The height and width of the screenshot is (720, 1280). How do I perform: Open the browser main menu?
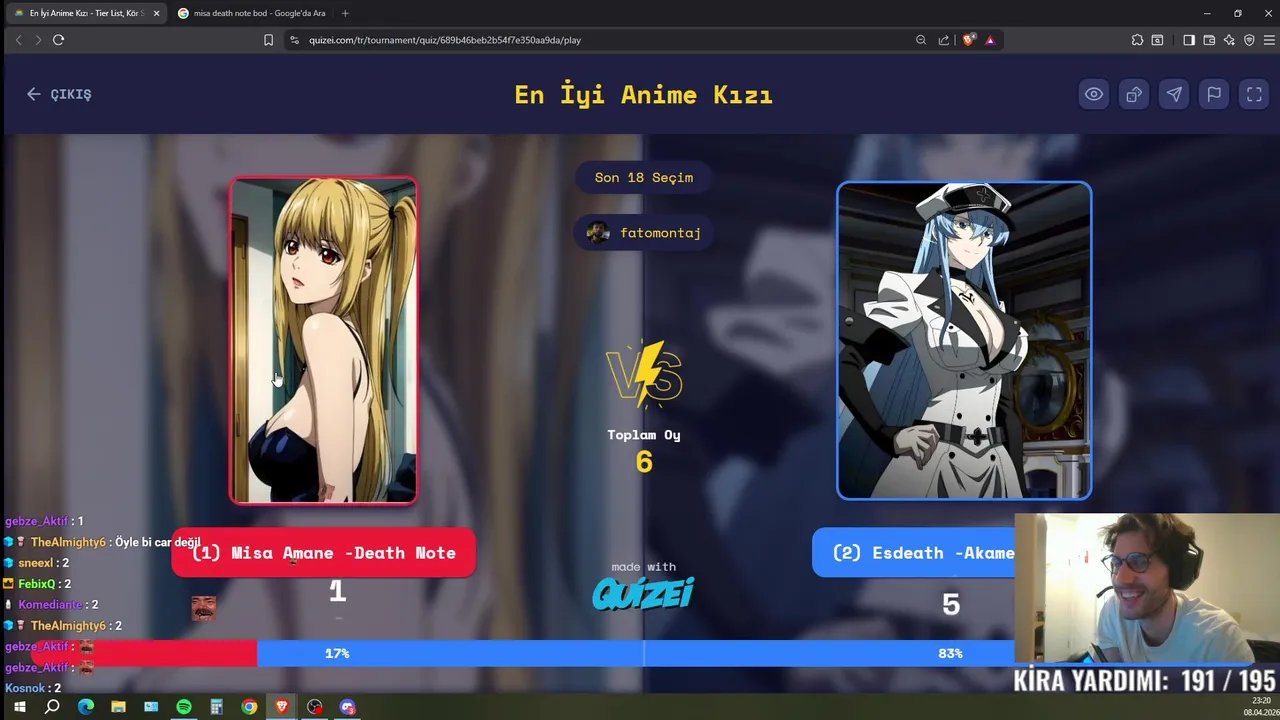pos(1270,40)
